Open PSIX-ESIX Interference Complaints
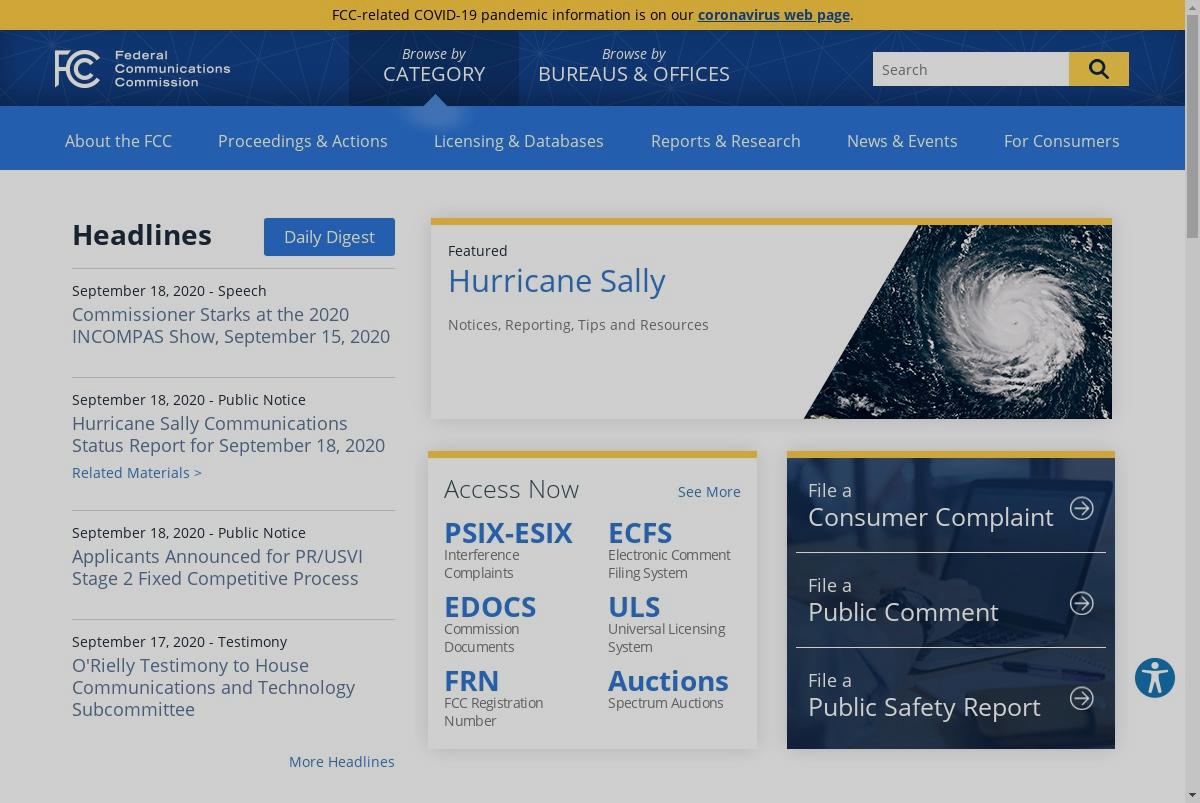 508,549
